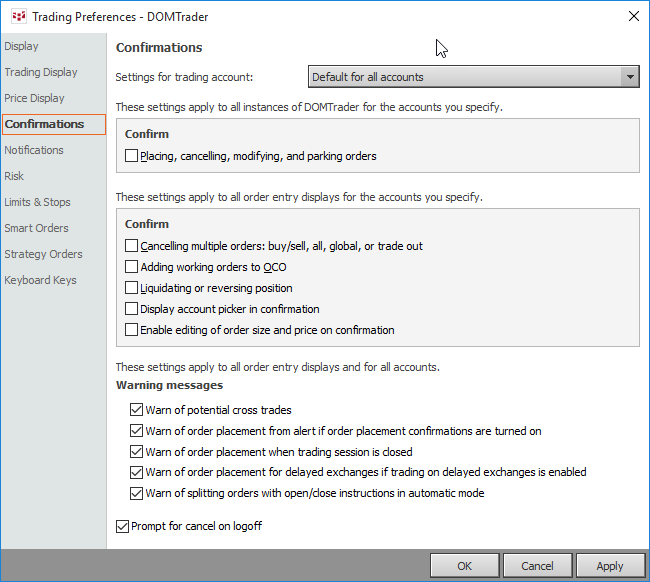Check Cancelling multiple orders confirmation
The image size is (650, 582).
132,246
